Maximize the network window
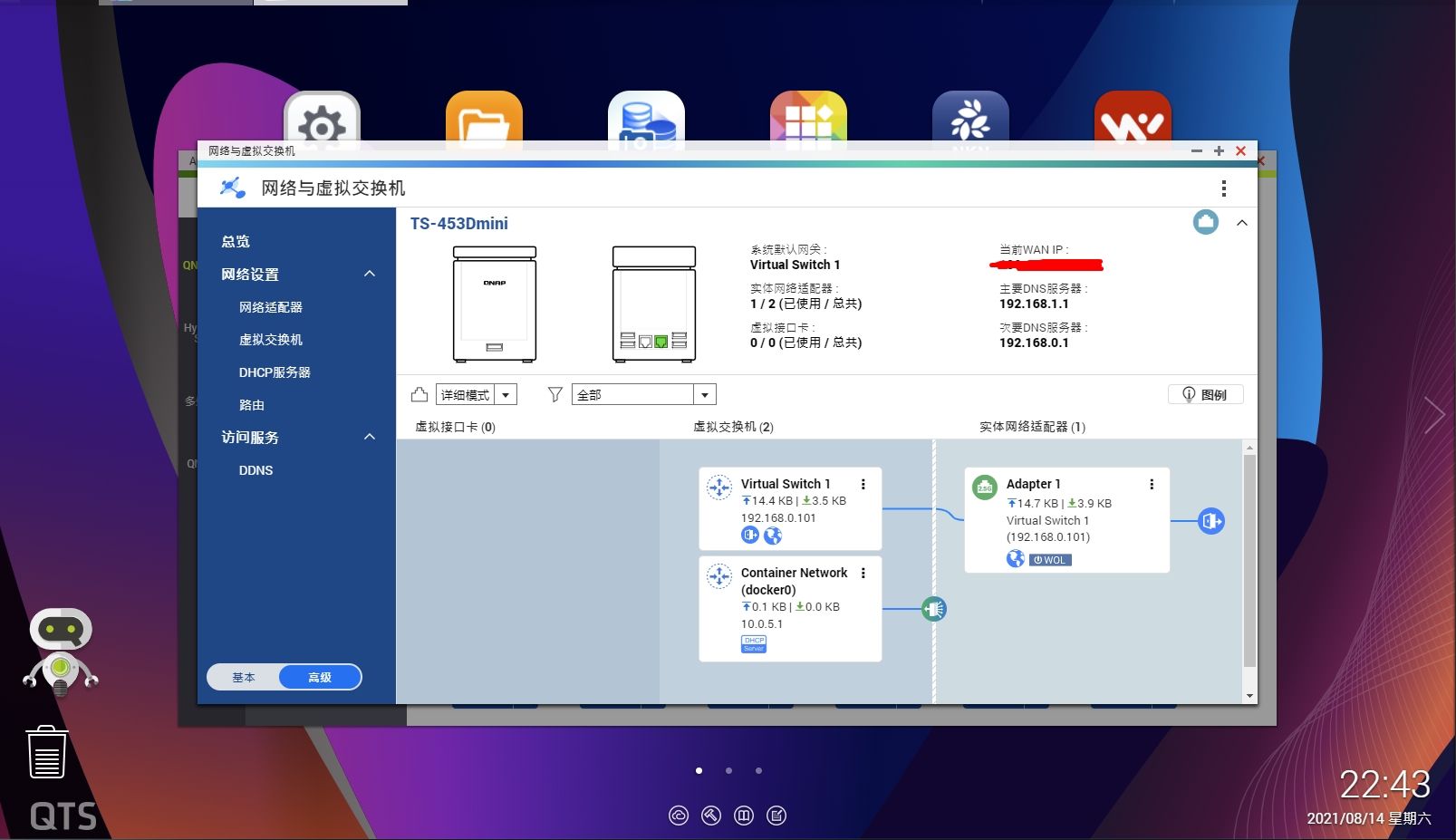Screen dimensions: 1456x840 [x=1219, y=151]
